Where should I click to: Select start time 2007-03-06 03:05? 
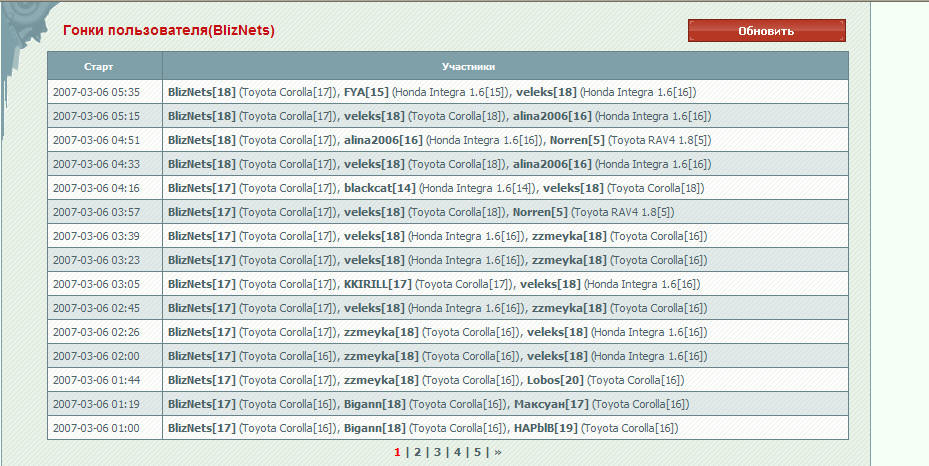pos(97,284)
